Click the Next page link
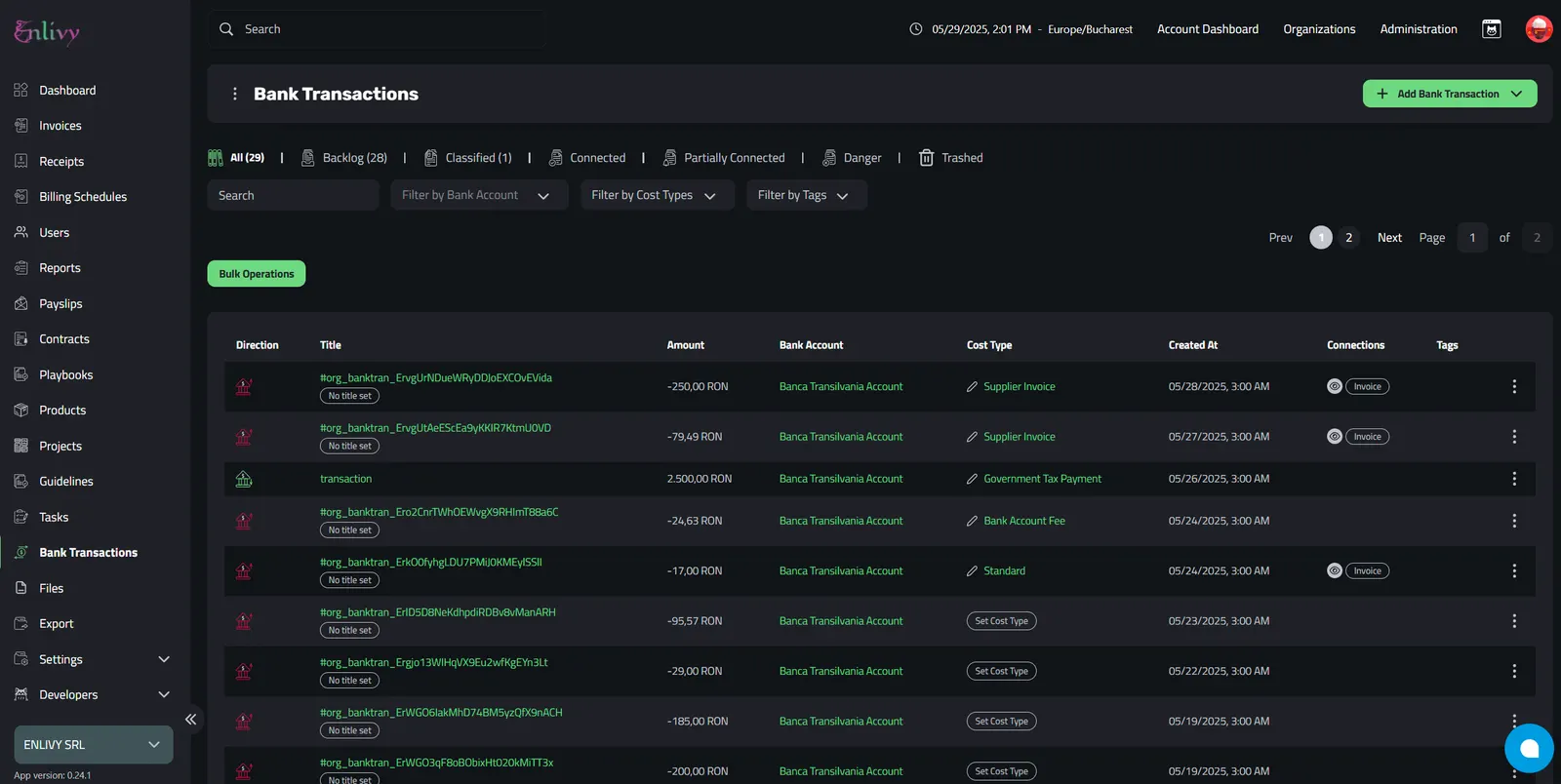 (1389, 238)
